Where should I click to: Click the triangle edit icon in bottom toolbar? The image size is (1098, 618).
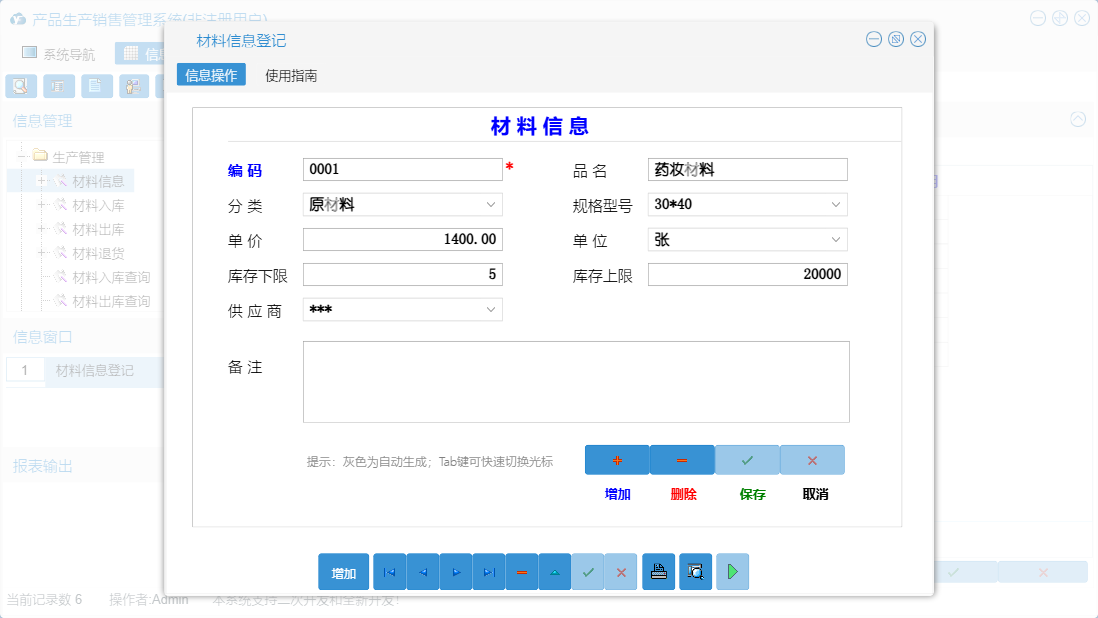coord(554,571)
